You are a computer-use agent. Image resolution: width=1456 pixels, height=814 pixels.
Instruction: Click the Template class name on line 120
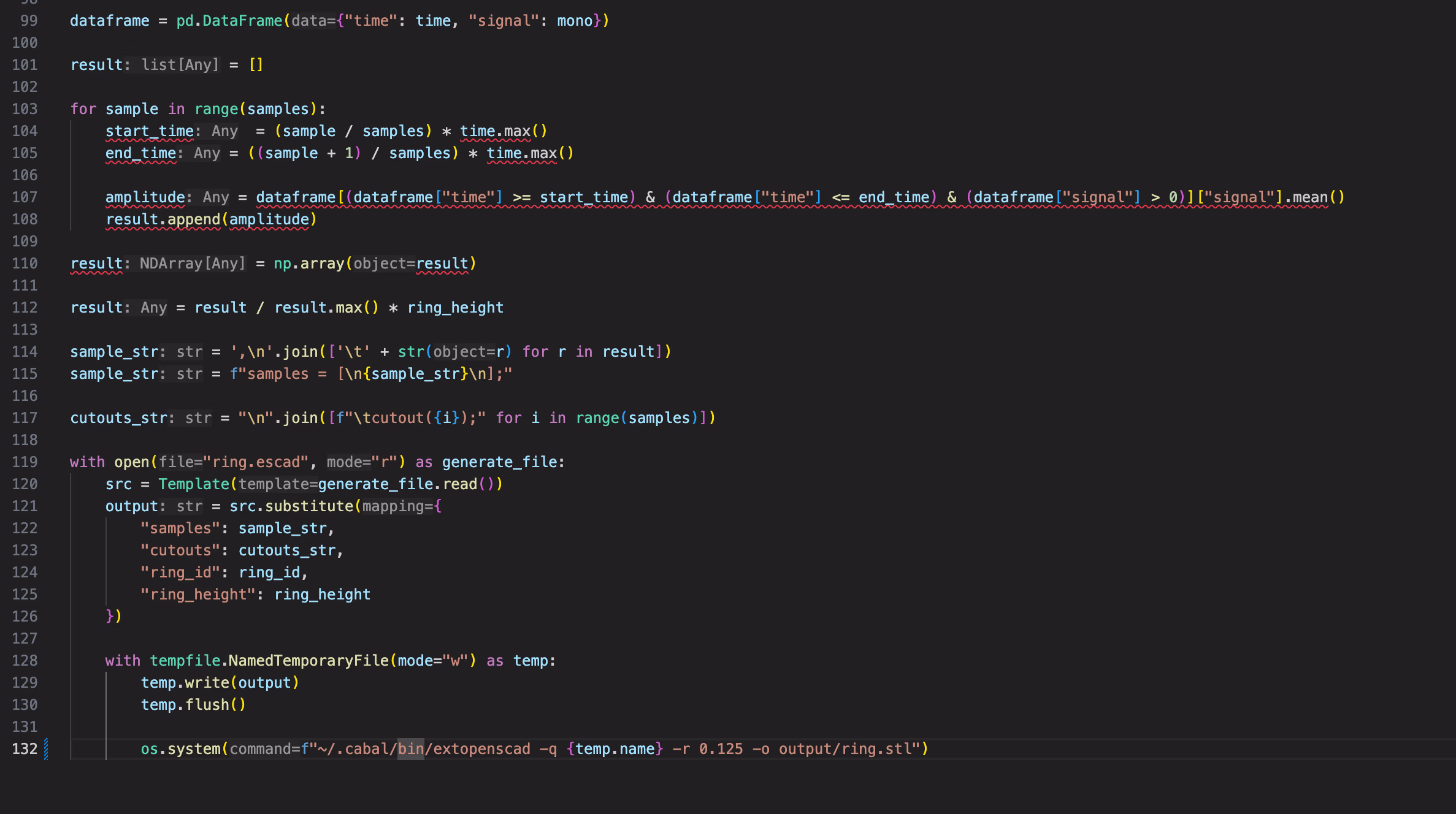193,484
